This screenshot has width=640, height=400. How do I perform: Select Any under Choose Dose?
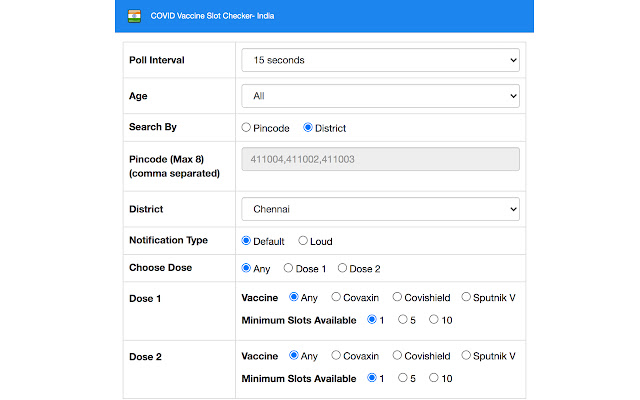247,268
